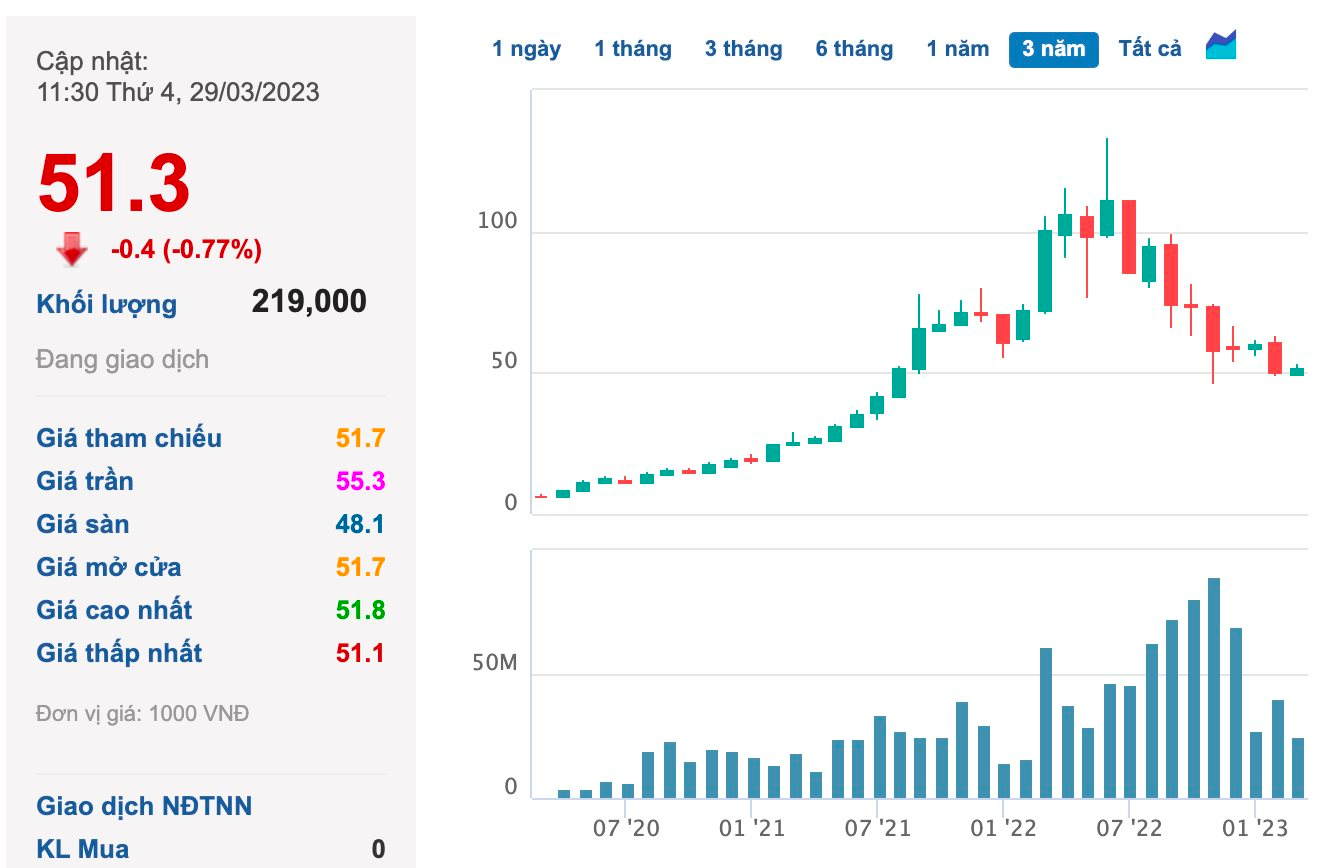Image resolution: width=1322 pixels, height=868 pixels.
Task: Click the "Giá tham chiếu" label
Action: pyautogui.click(x=129, y=438)
